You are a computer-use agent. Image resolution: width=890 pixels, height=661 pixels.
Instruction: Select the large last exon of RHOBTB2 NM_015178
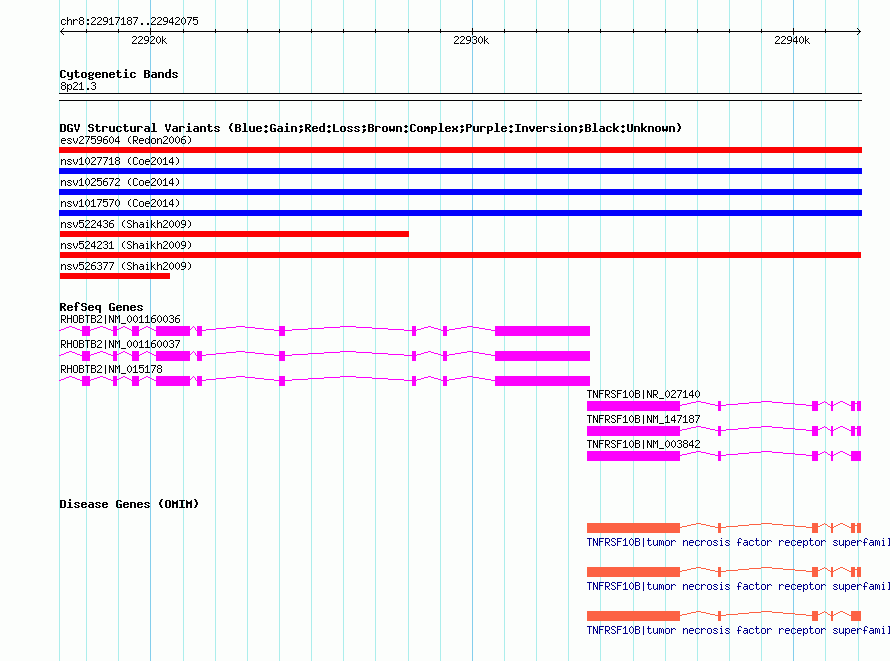542,381
